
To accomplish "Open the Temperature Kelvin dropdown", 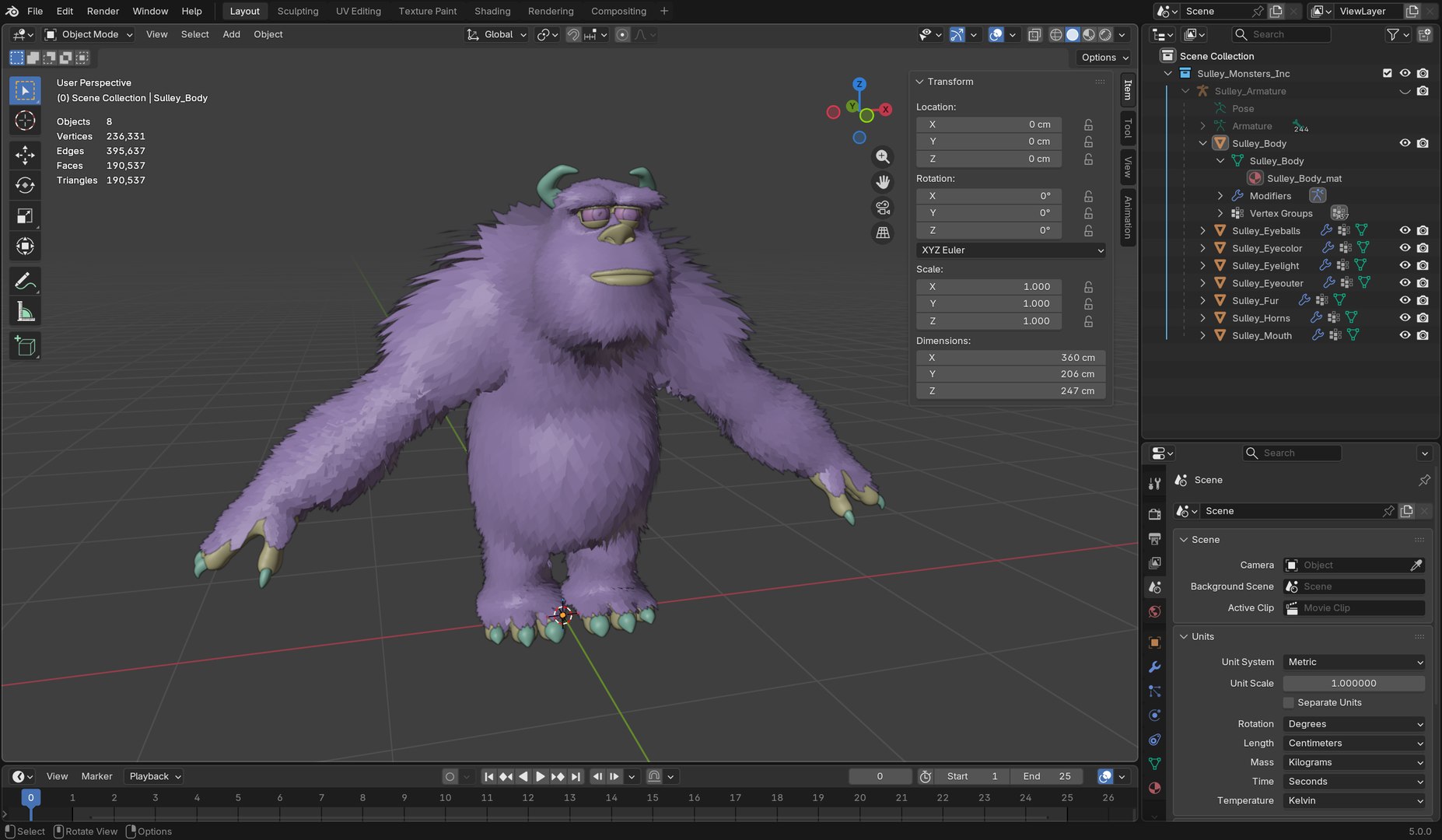I will click(1354, 800).
